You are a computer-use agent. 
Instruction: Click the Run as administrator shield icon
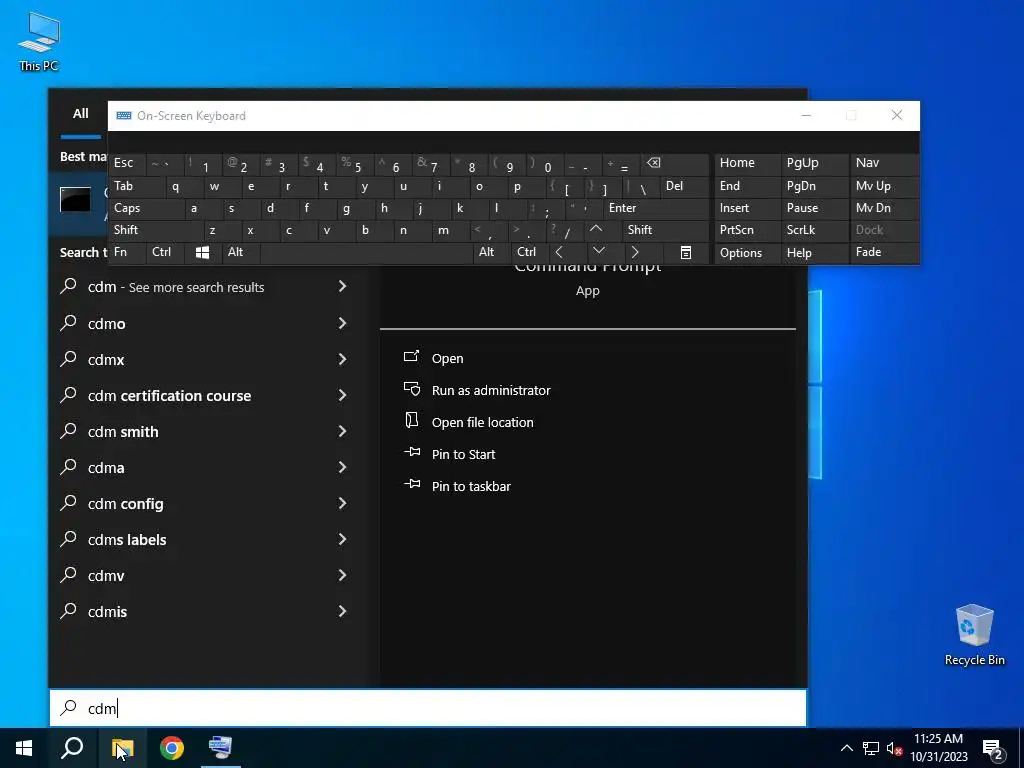click(411, 389)
